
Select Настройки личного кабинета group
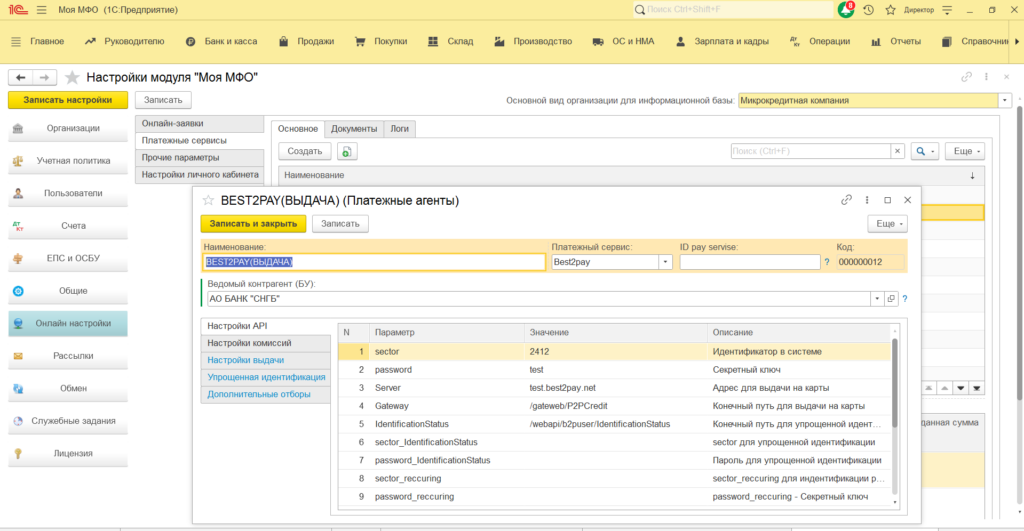(199, 174)
